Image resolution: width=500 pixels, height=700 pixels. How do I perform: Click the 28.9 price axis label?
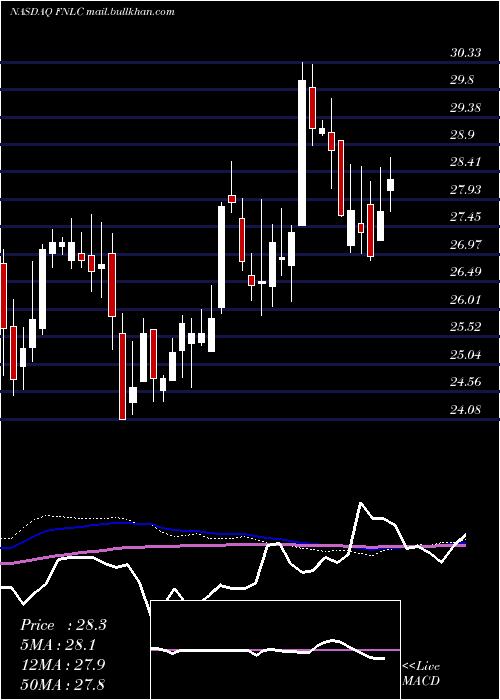click(x=462, y=135)
